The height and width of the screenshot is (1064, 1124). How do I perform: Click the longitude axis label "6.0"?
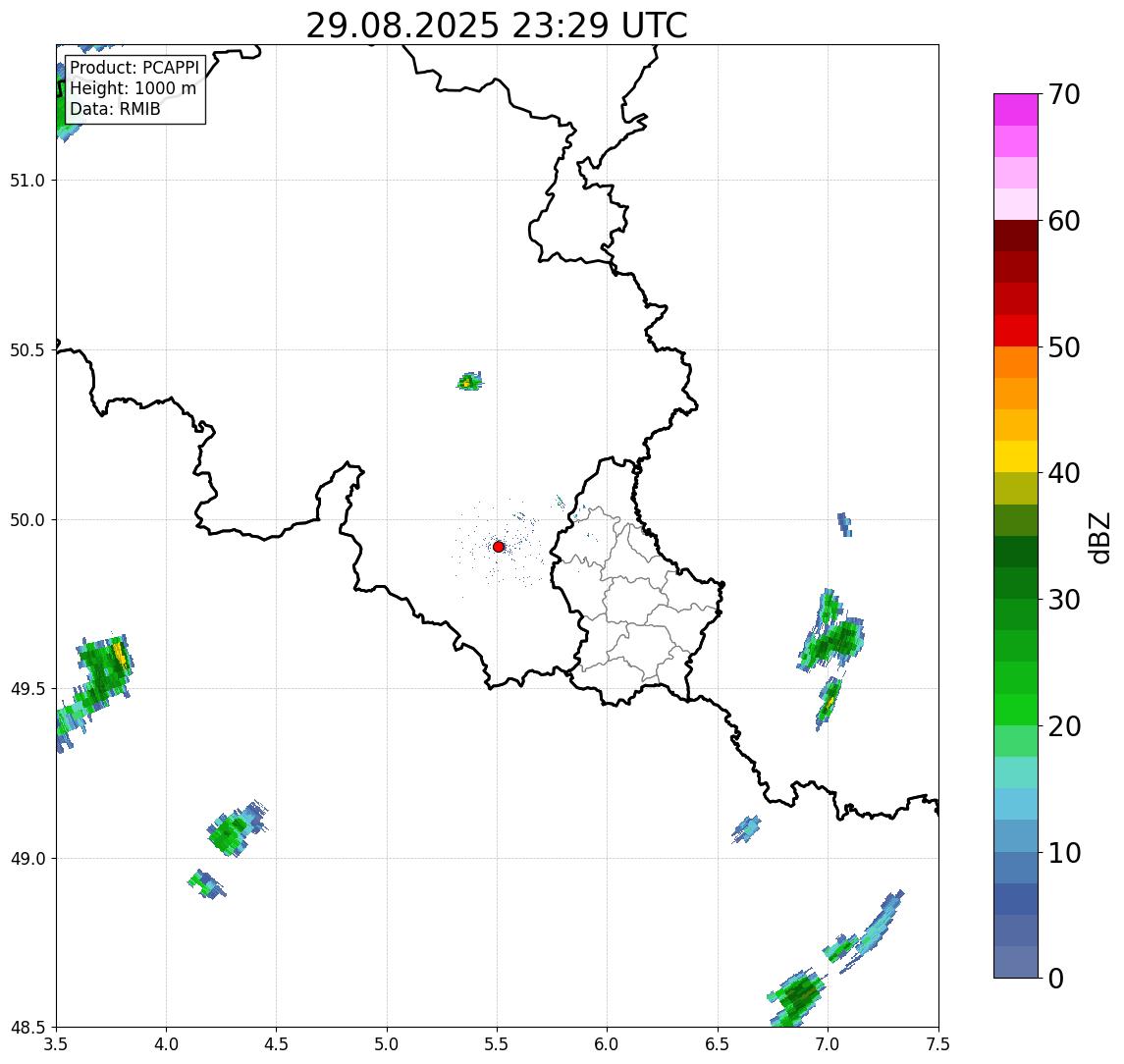tap(608, 1044)
